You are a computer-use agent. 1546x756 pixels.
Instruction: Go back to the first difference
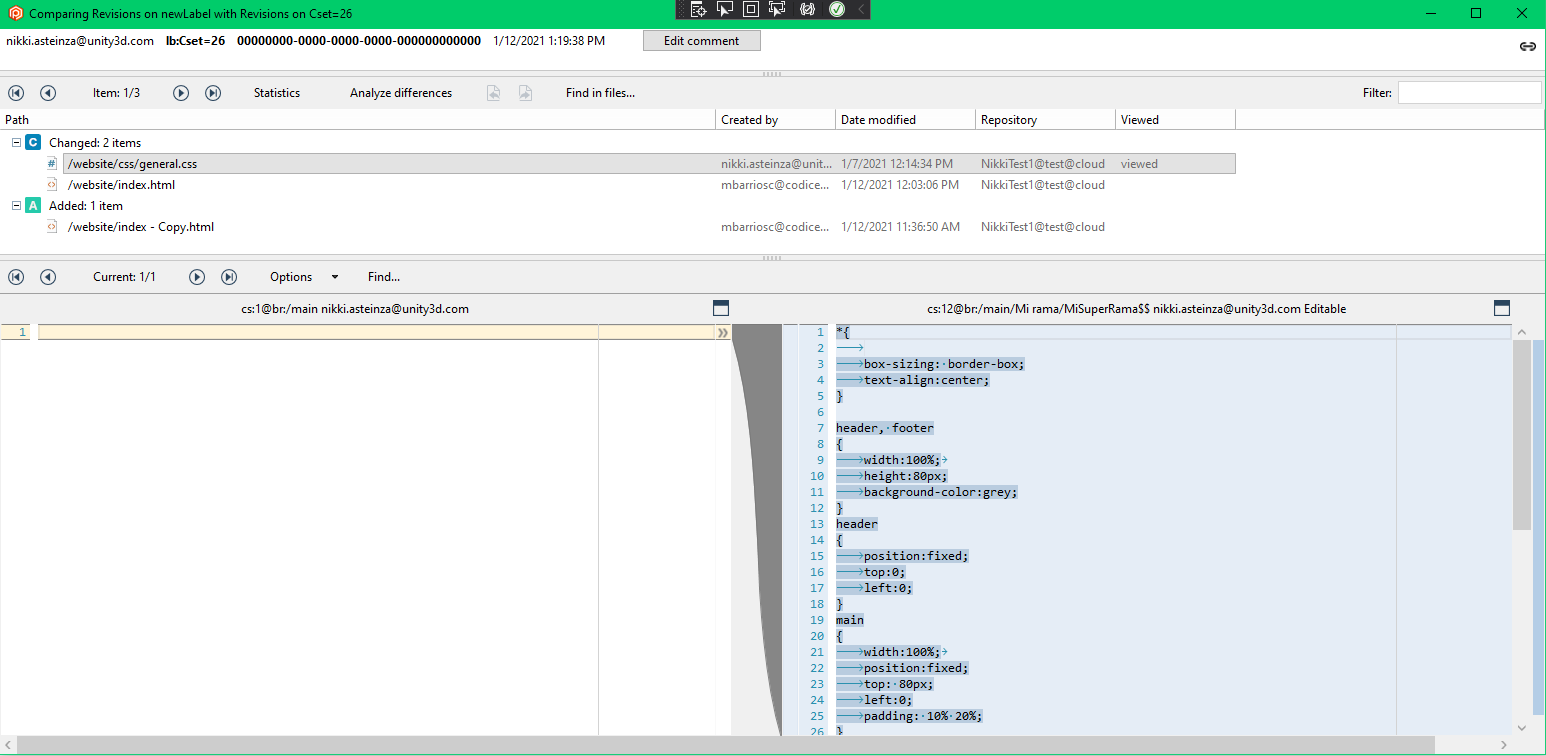click(15, 277)
